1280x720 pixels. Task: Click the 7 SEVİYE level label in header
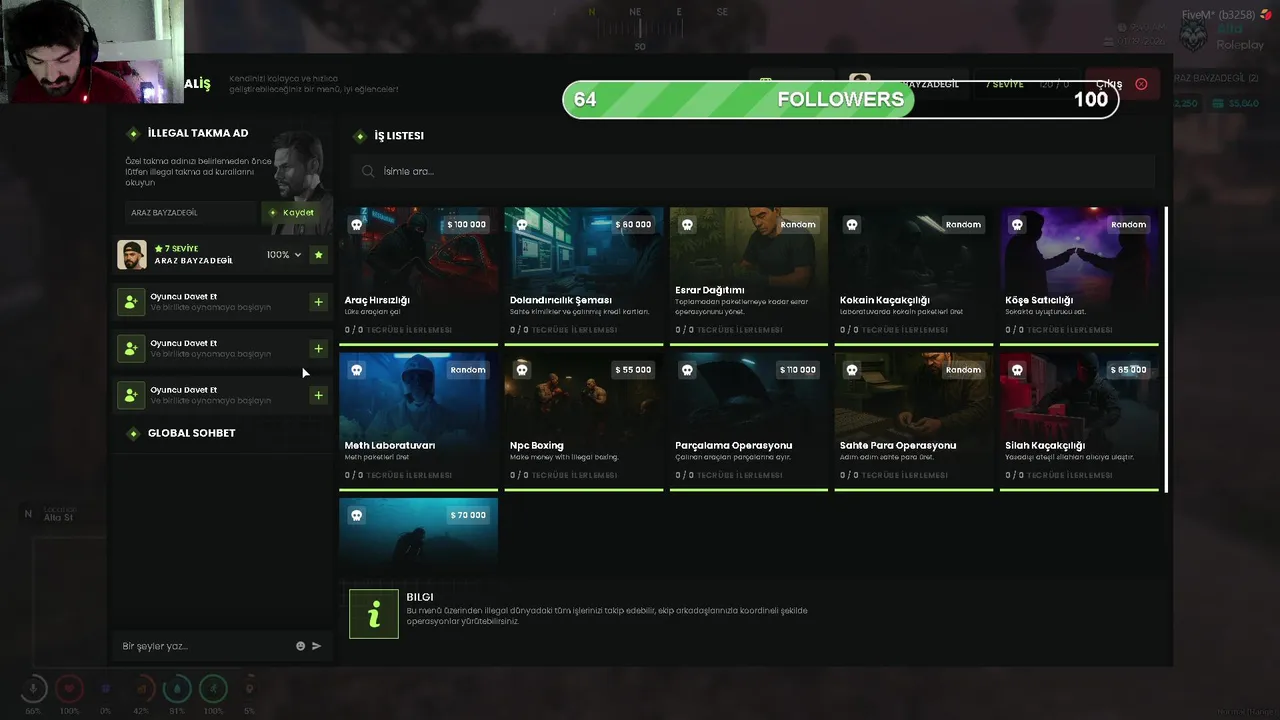pyautogui.click(x=1005, y=84)
